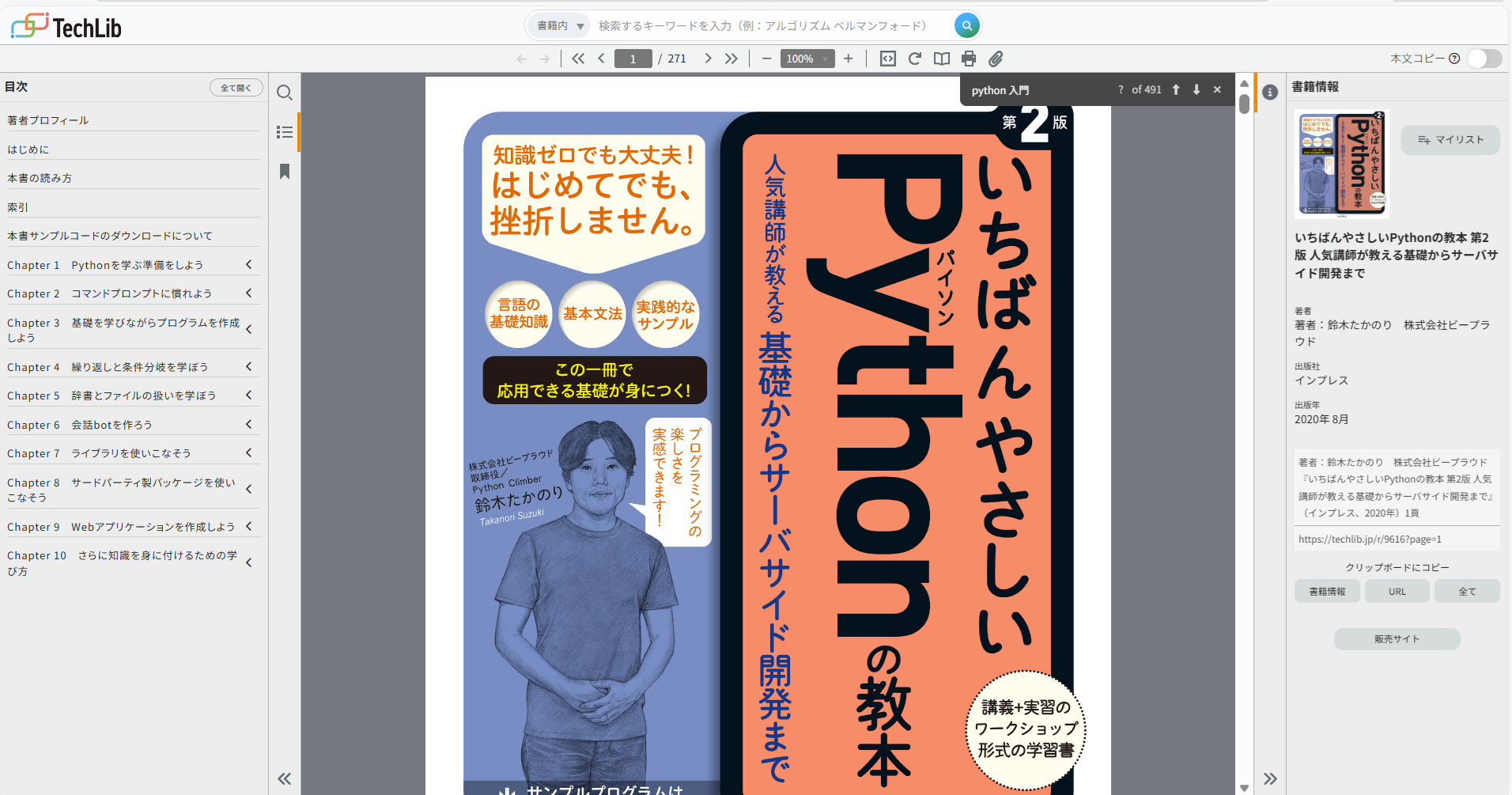The image size is (1512, 795).
Task: Add book via マイリスト button
Action: pyautogui.click(x=1450, y=140)
